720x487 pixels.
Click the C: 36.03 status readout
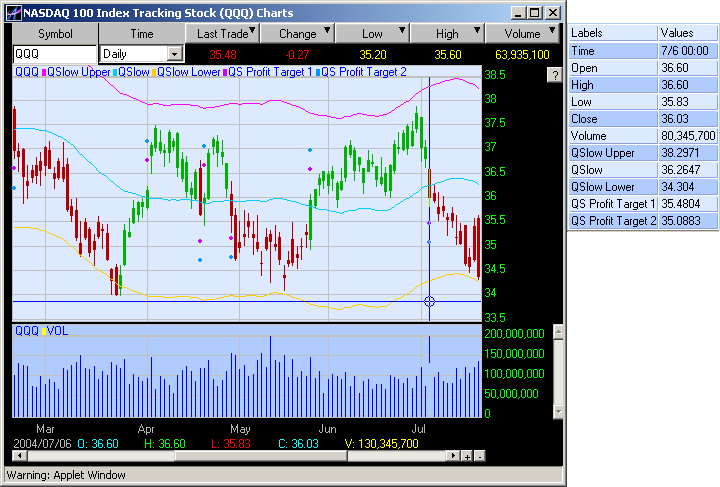click(298, 444)
